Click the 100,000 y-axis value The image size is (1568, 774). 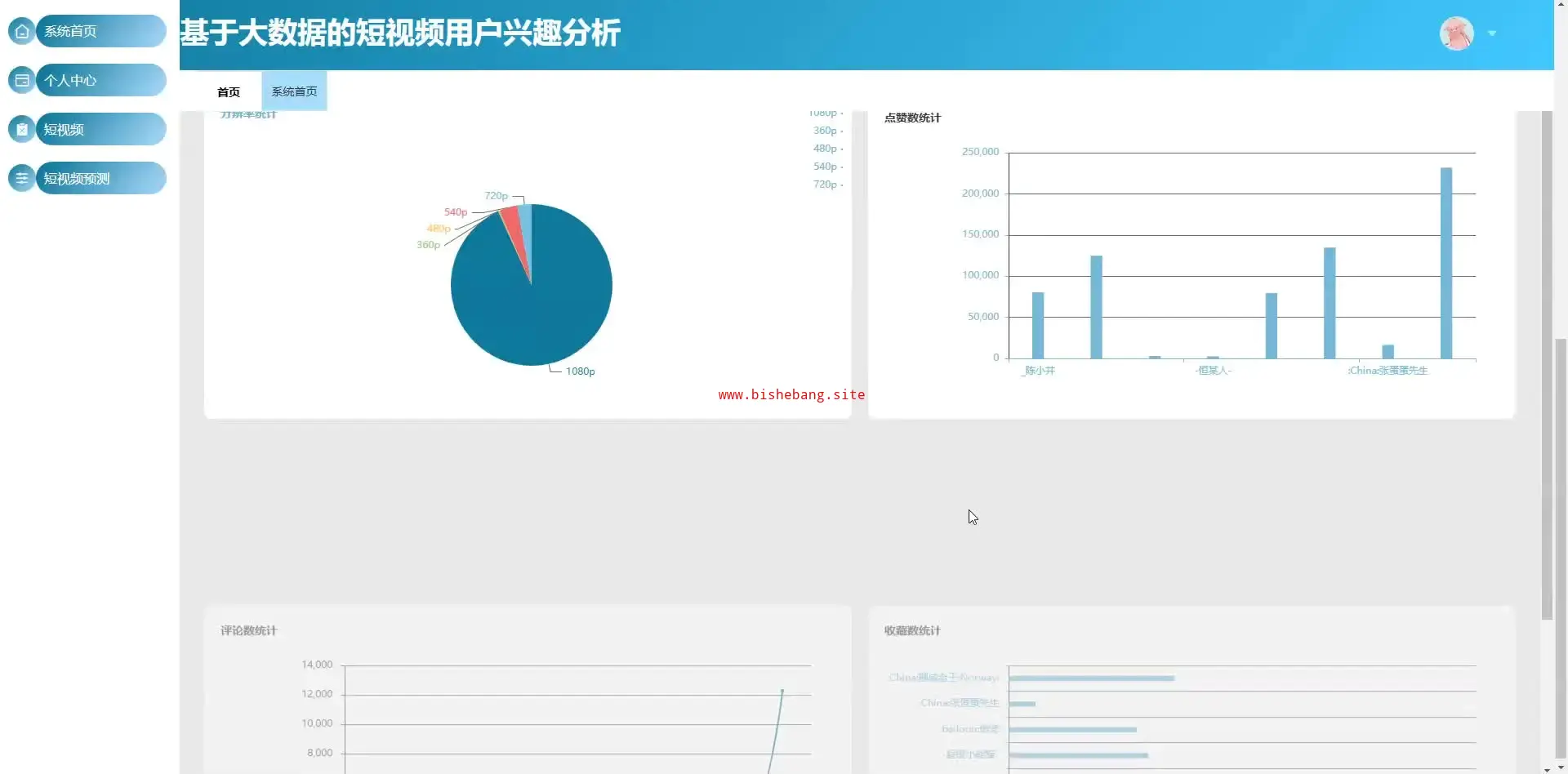[980, 275]
